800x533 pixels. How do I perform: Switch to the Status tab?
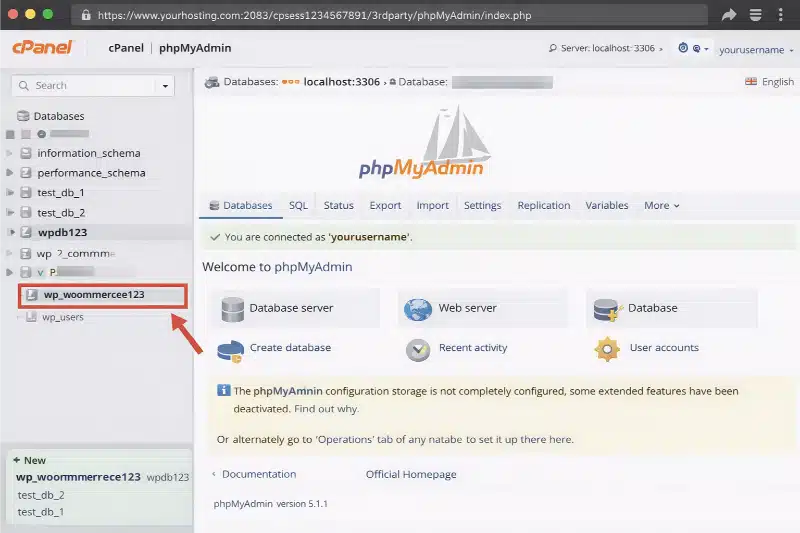tap(338, 206)
